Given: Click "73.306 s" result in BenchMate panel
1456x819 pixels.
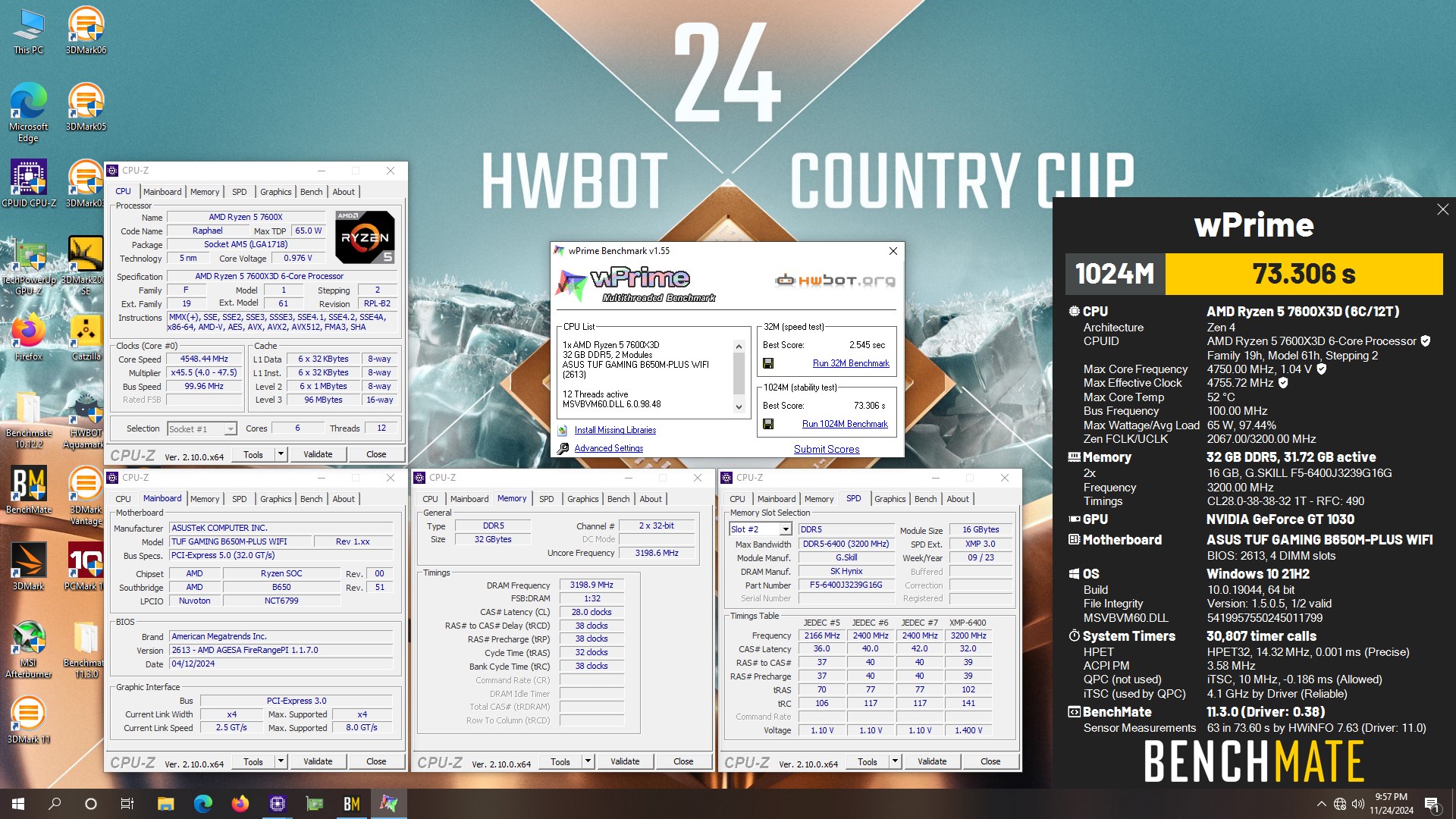Looking at the screenshot, I should [x=1304, y=274].
